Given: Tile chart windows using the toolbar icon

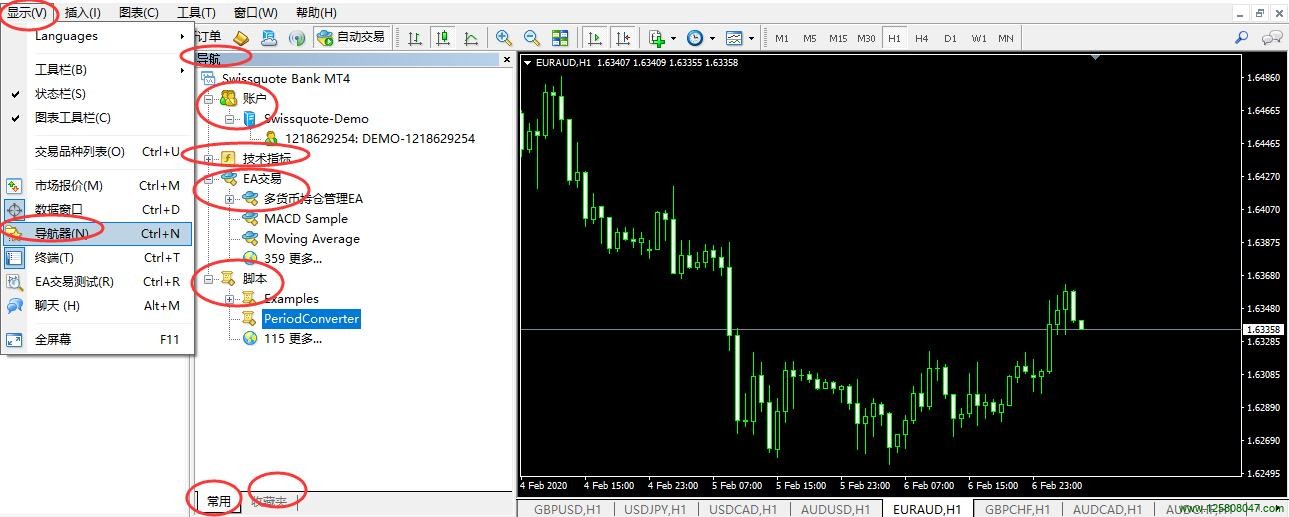Looking at the screenshot, I should point(560,38).
